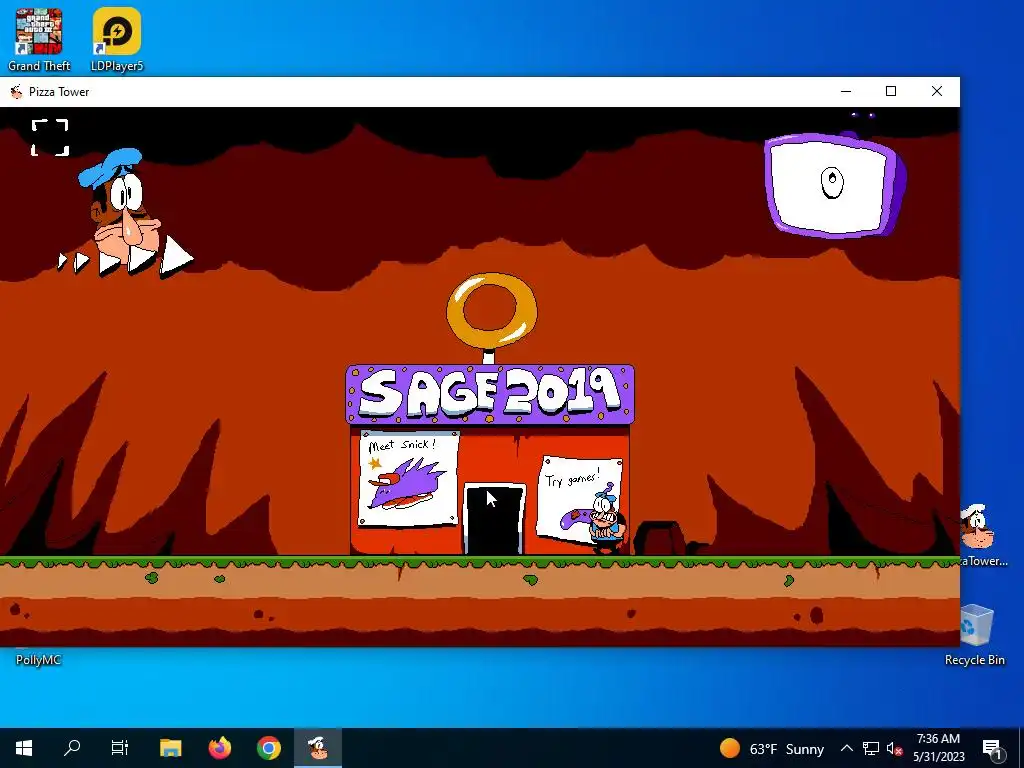1024x768 pixels.
Task: Click the SAGE 2019 purple sign
Action: point(490,394)
